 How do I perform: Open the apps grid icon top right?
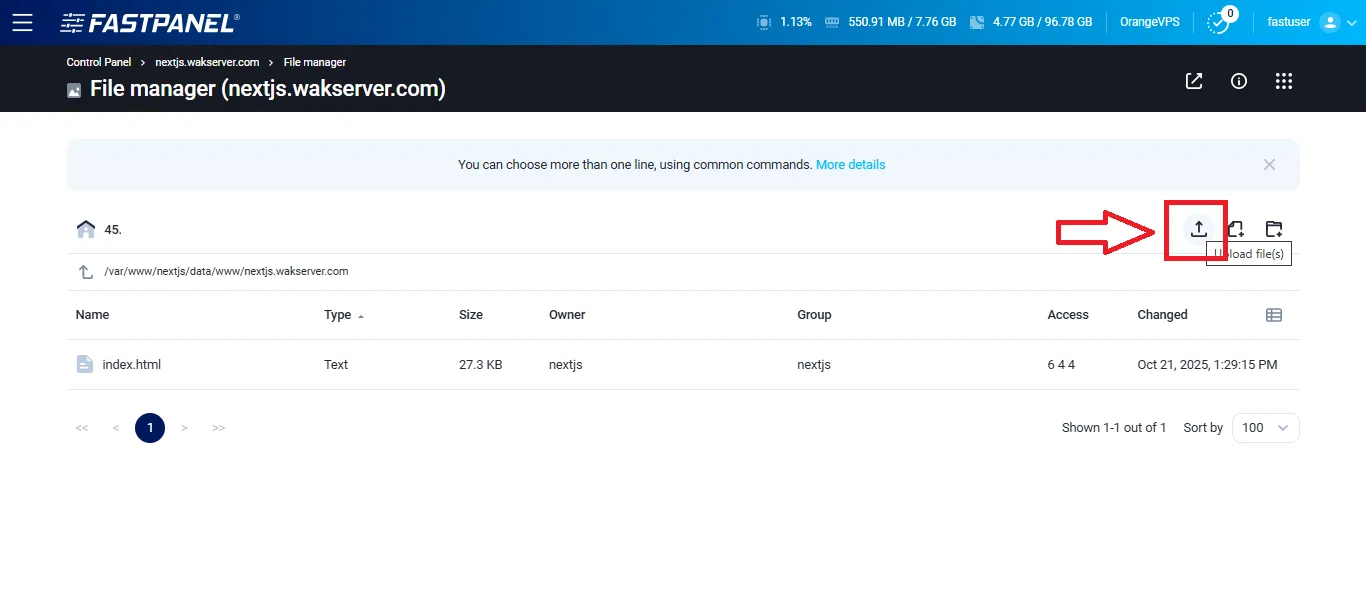(x=1284, y=81)
